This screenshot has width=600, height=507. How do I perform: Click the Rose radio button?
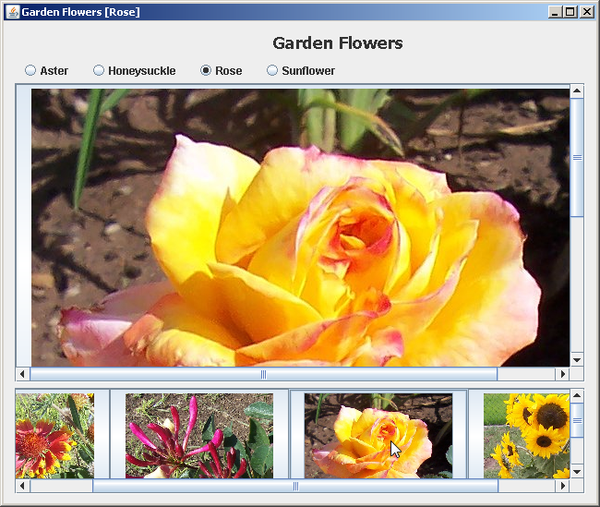click(206, 71)
